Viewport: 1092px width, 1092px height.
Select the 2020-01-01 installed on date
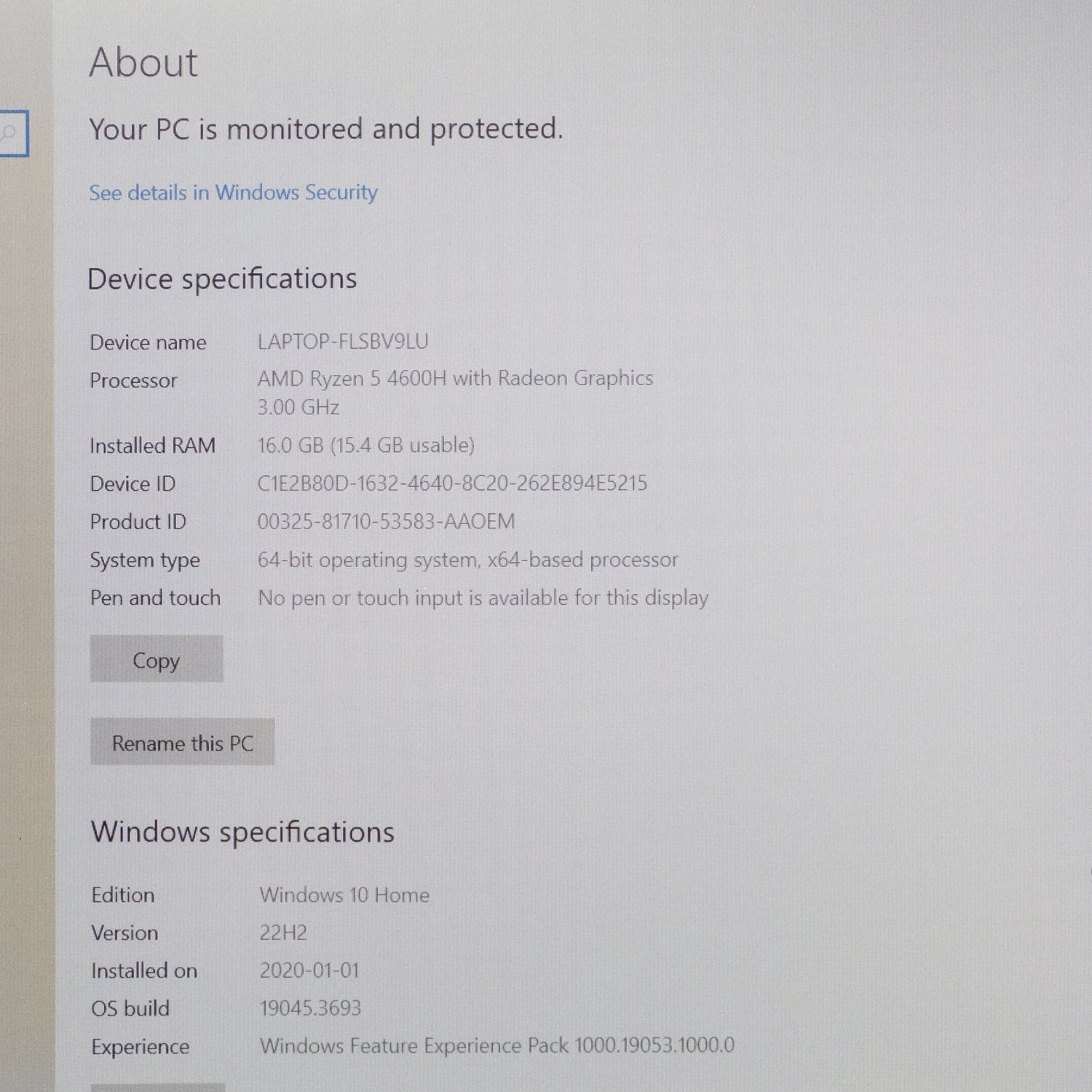pos(309,970)
